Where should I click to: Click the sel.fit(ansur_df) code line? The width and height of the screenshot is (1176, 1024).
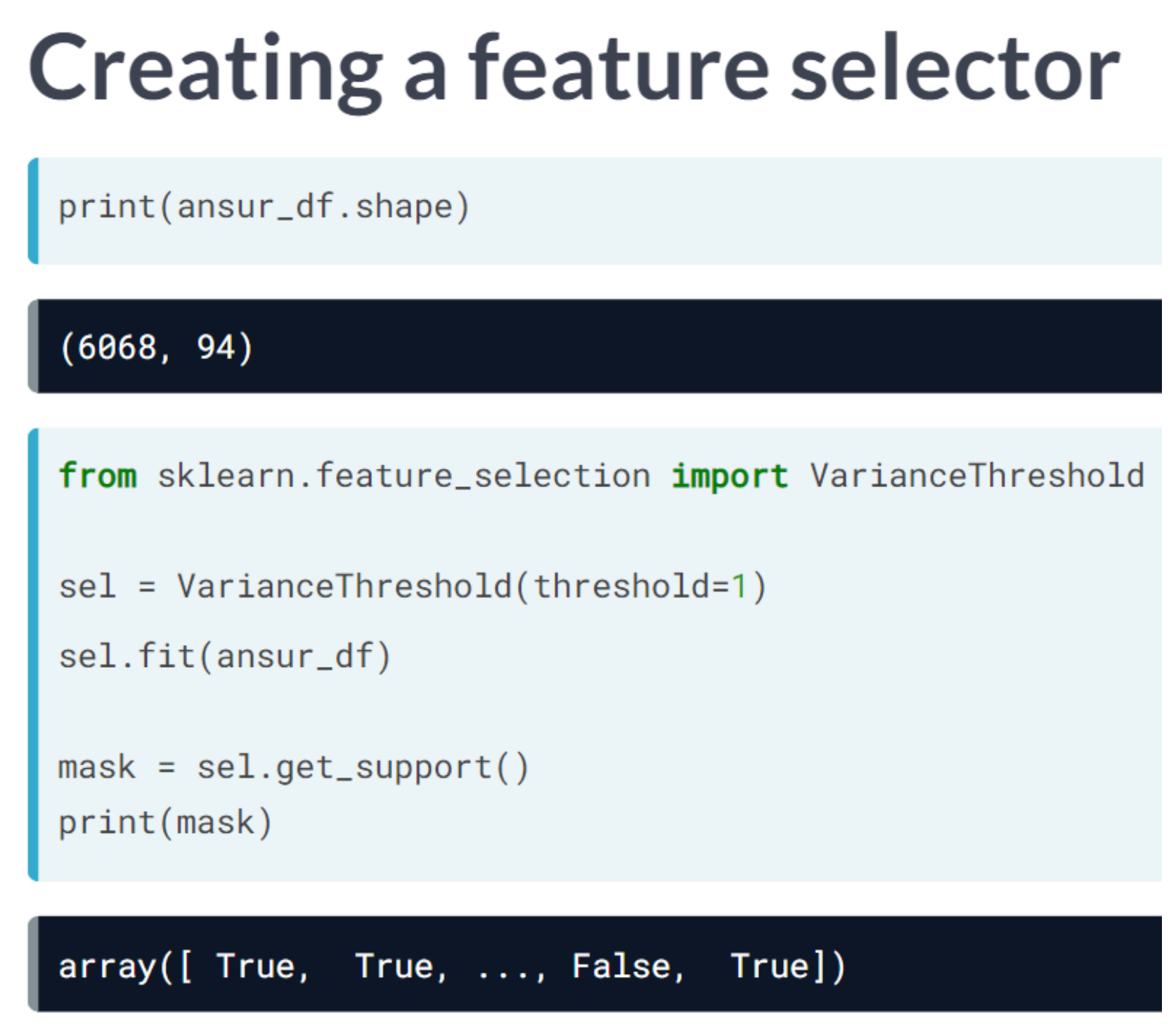point(225,656)
